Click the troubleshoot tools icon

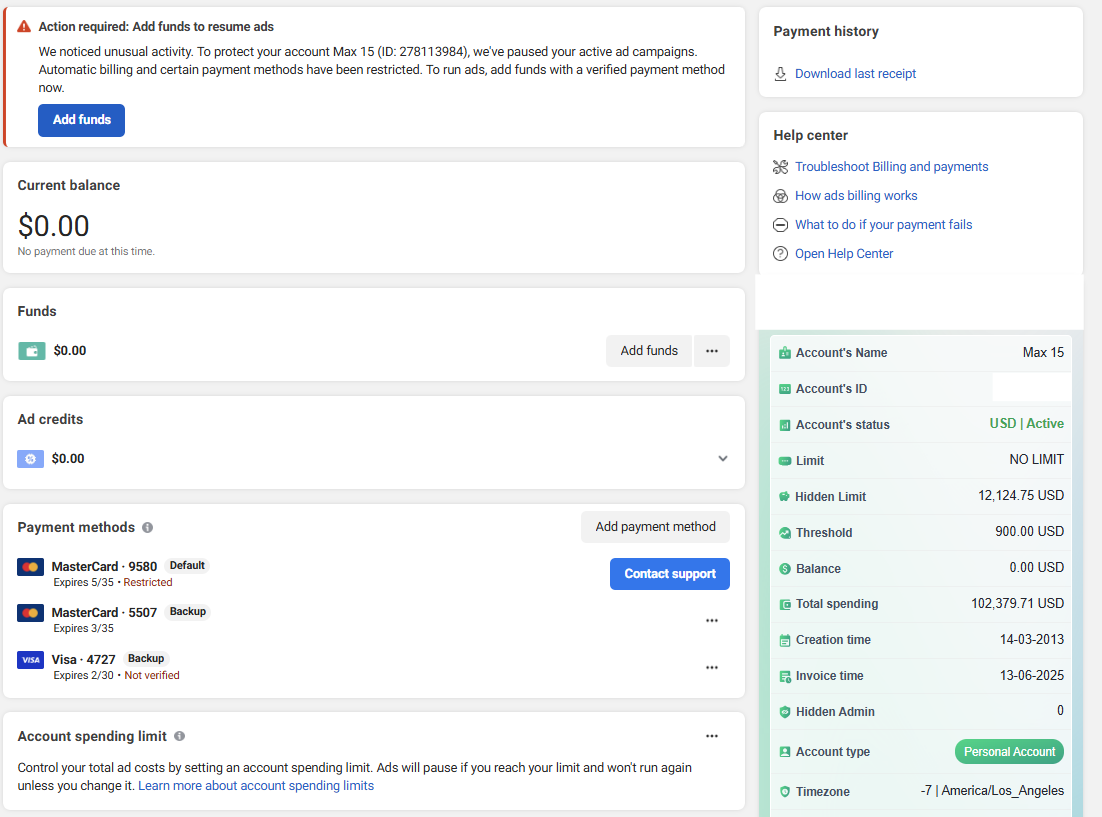[x=780, y=167]
